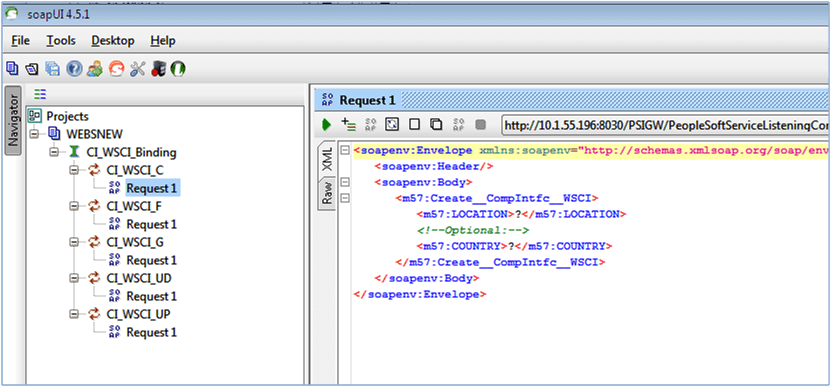
Task: Click the grey stop/cancel request button
Action: (x=480, y=125)
